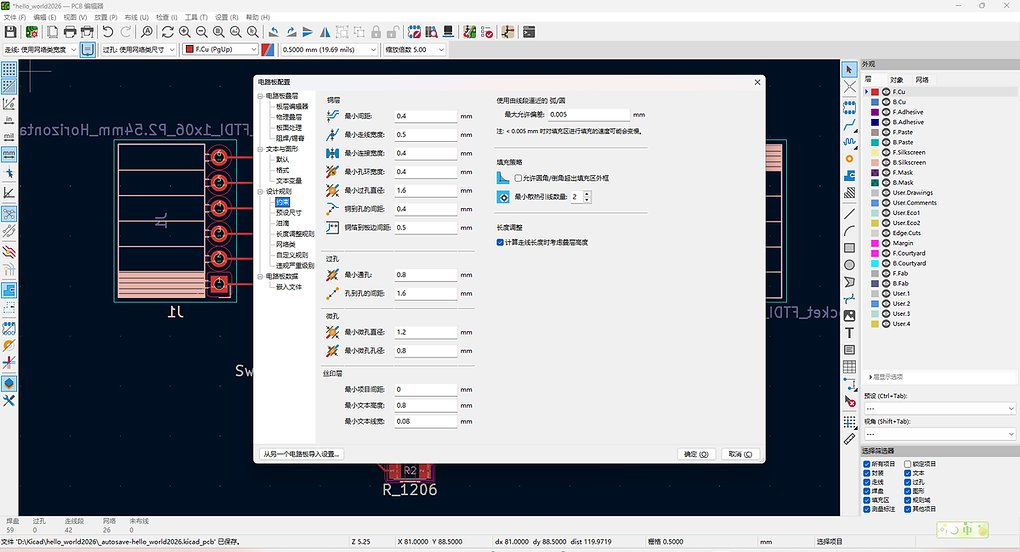Screen dimensions: 1020x552
Task: Run the Design Rules Checker icon
Action: (487, 32)
